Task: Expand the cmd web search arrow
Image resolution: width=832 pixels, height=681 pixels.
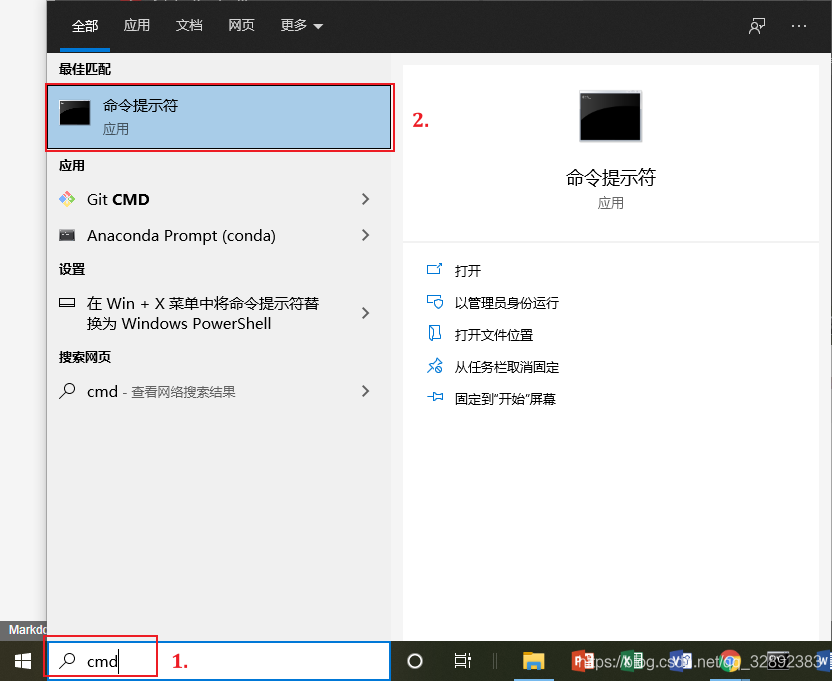Action: pos(365,391)
